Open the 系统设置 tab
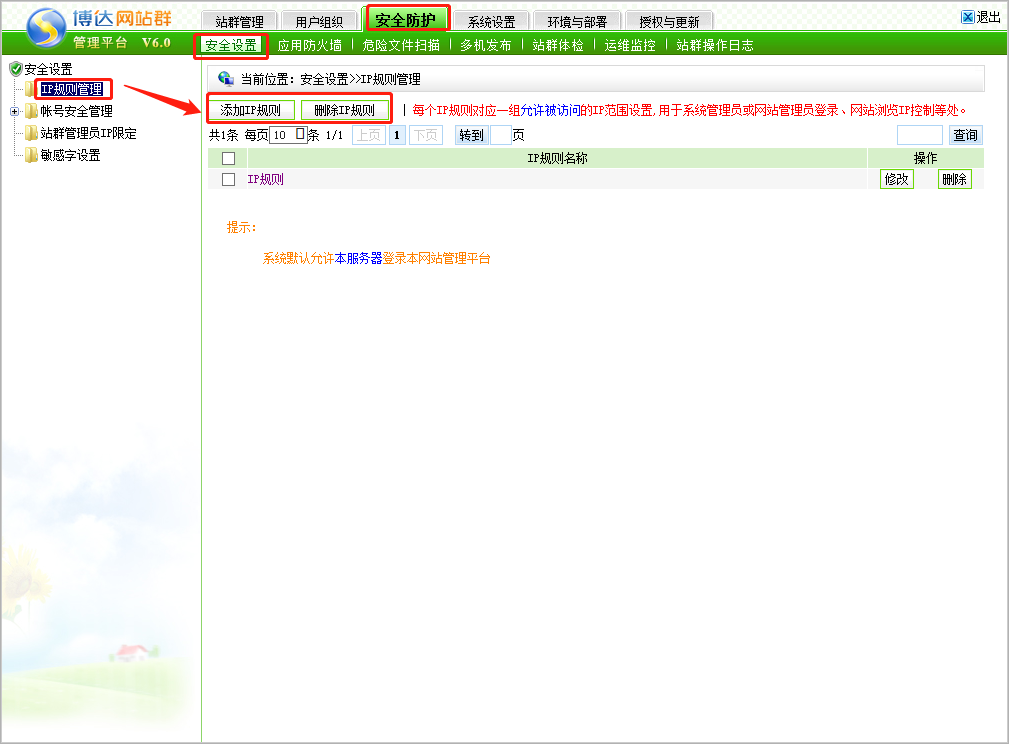This screenshot has width=1009, height=744. [x=491, y=22]
